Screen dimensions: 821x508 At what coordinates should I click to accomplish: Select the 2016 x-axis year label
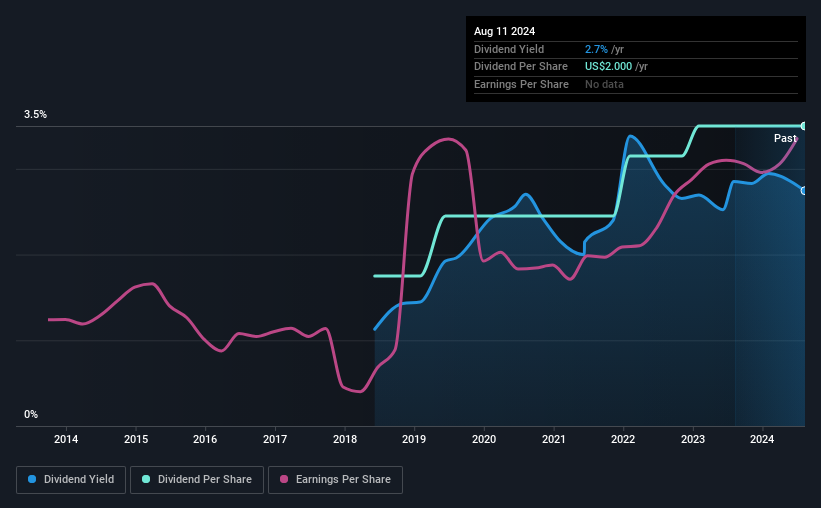205,439
